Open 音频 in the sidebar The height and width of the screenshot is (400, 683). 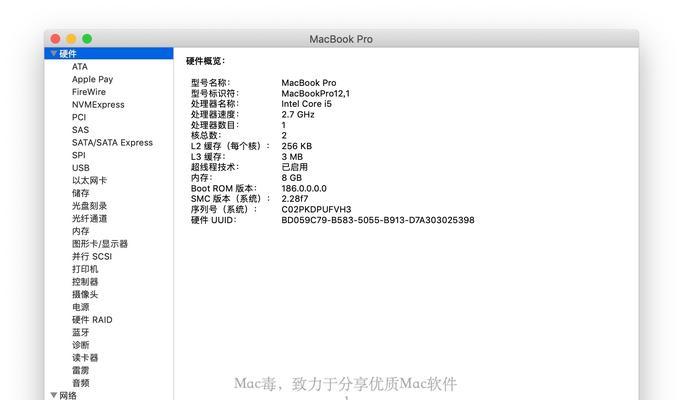pyautogui.click(x=81, y=383)
